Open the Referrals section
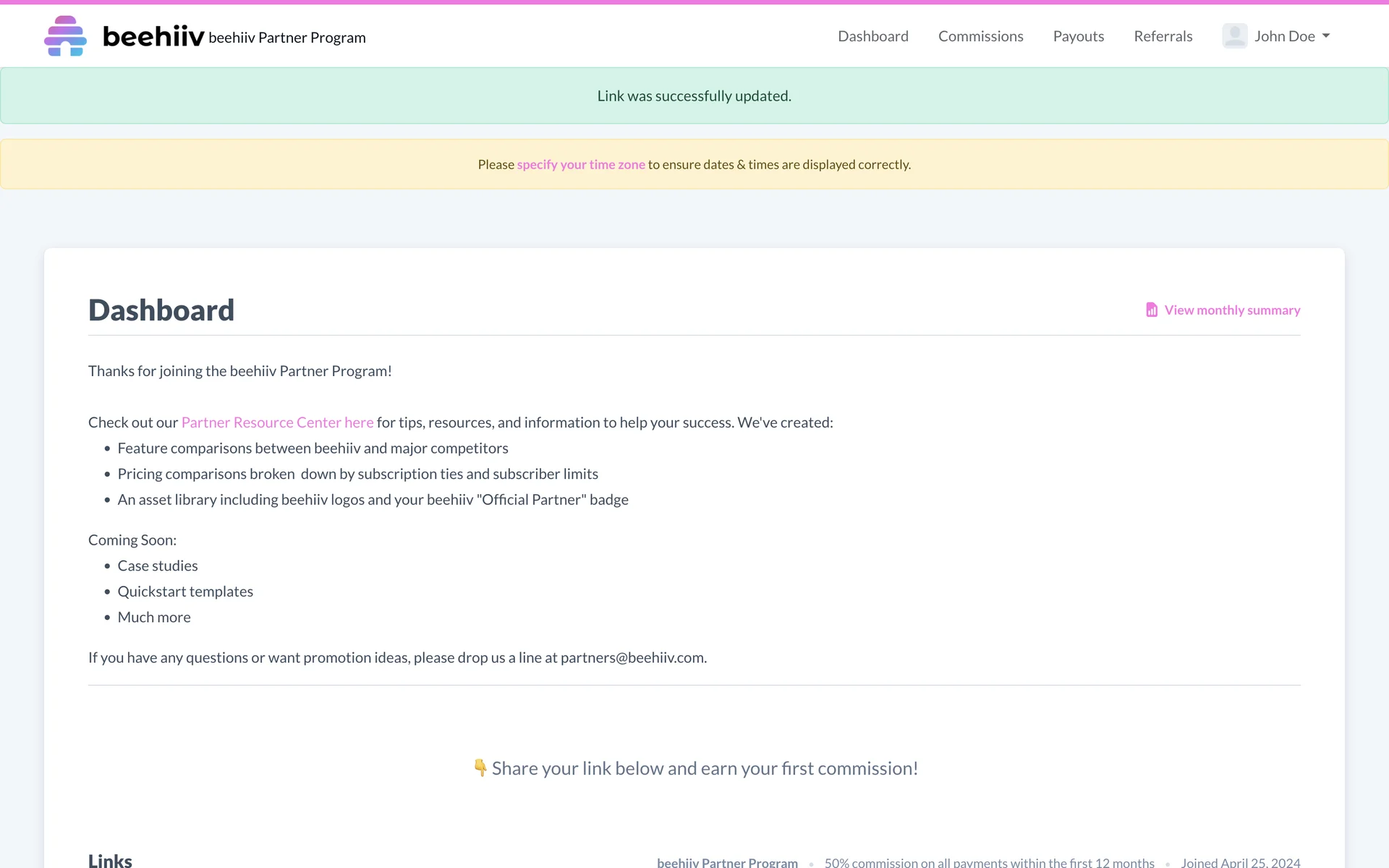The width and height of the screenshot is (1389, 868). [x=1163, y=36]
